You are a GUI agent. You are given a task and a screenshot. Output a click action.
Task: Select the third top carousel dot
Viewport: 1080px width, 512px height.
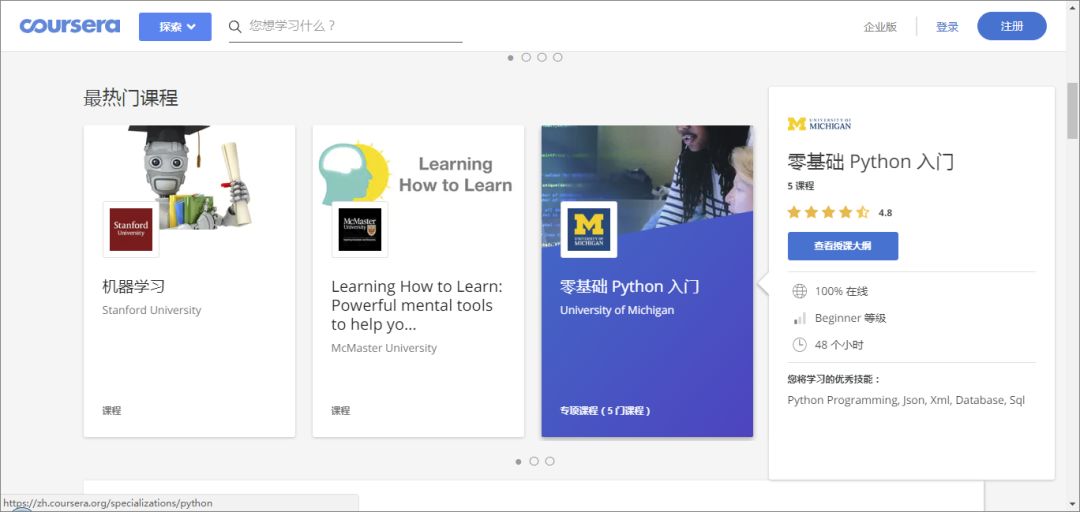click(x=542, y=57)
